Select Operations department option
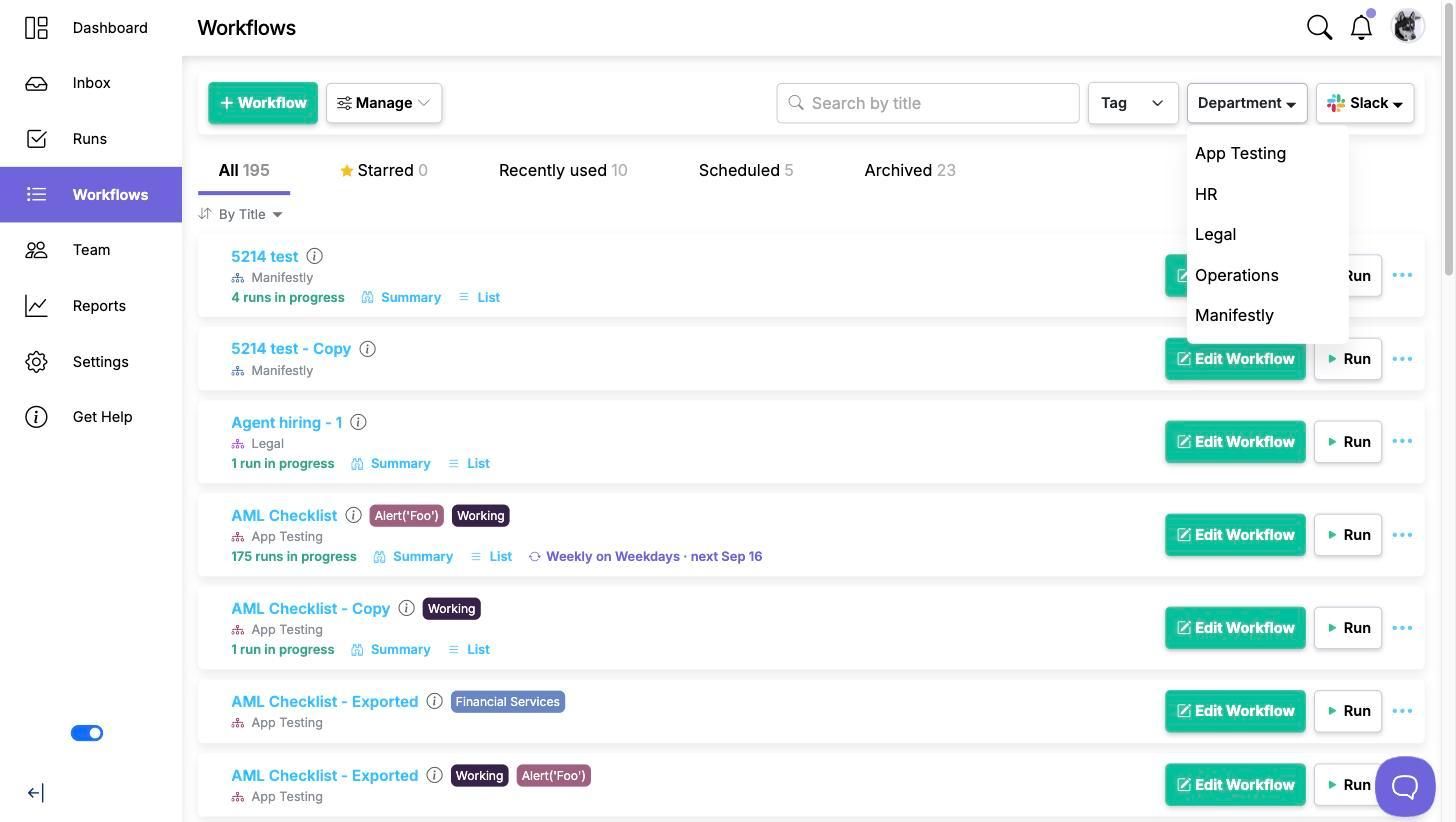Viewport: 1456px width, 822px height. click(x=1267, y=275)
